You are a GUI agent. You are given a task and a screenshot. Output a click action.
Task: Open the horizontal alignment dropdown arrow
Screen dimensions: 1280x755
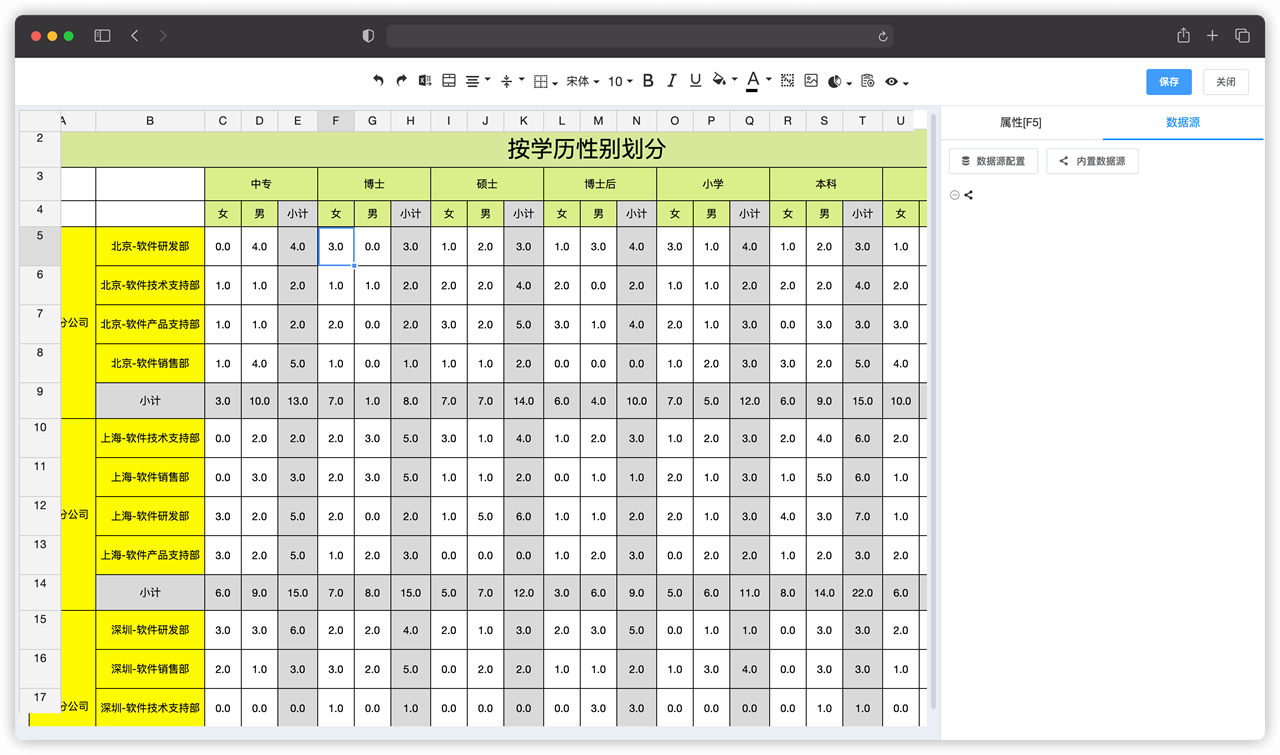pos(488,81)
